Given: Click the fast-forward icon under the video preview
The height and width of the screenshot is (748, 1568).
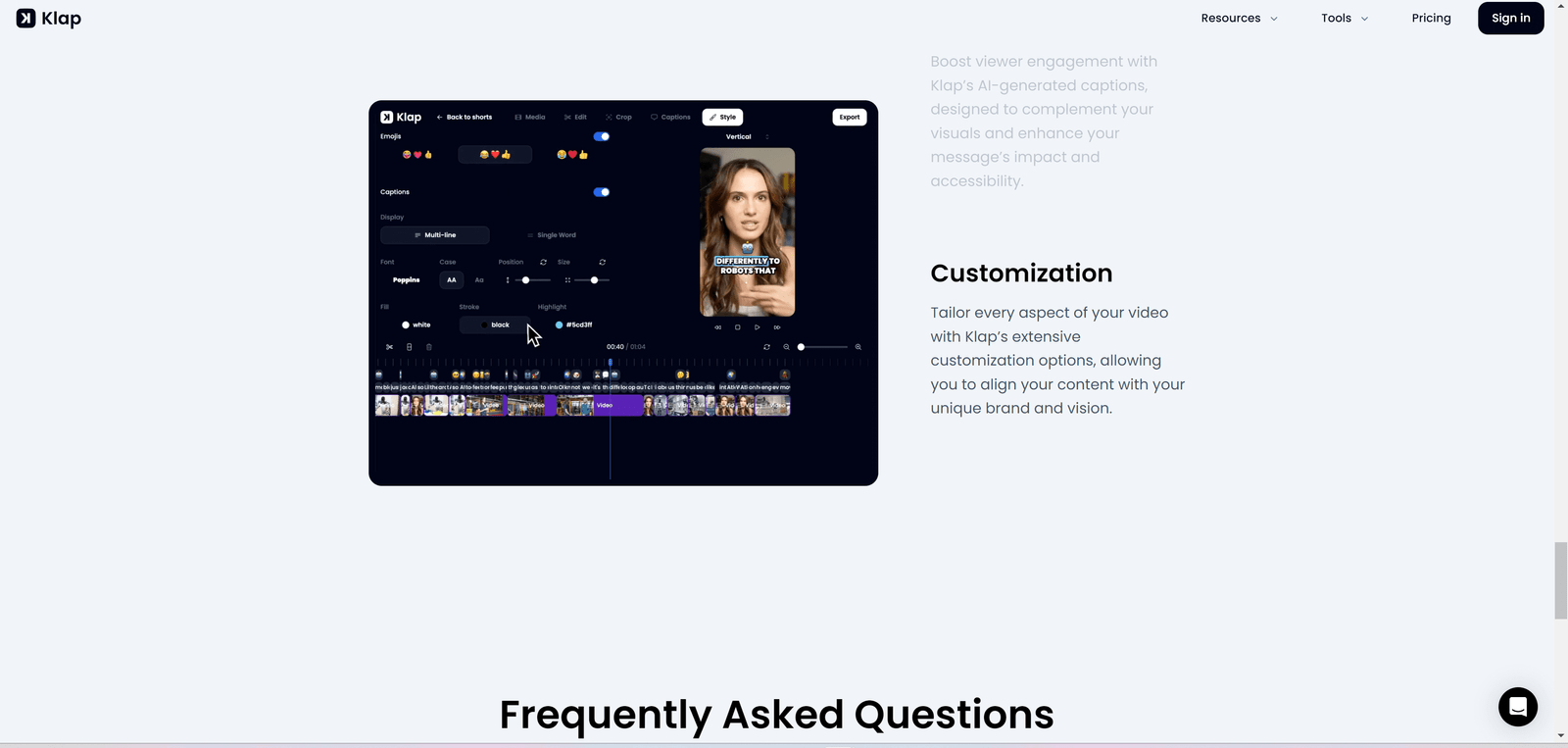Looking at the screenshot, I should (x=777, y=327).
